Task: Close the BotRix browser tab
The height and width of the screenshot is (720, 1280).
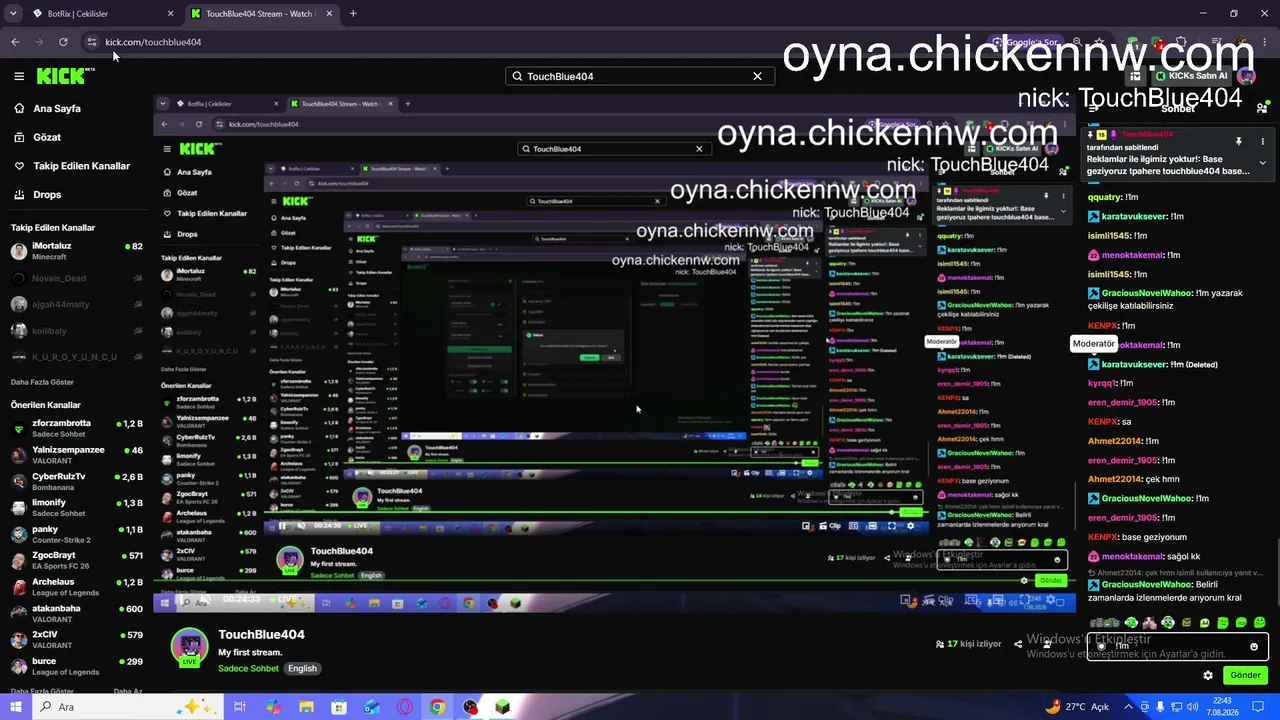Action: click(x=170, y=14)
